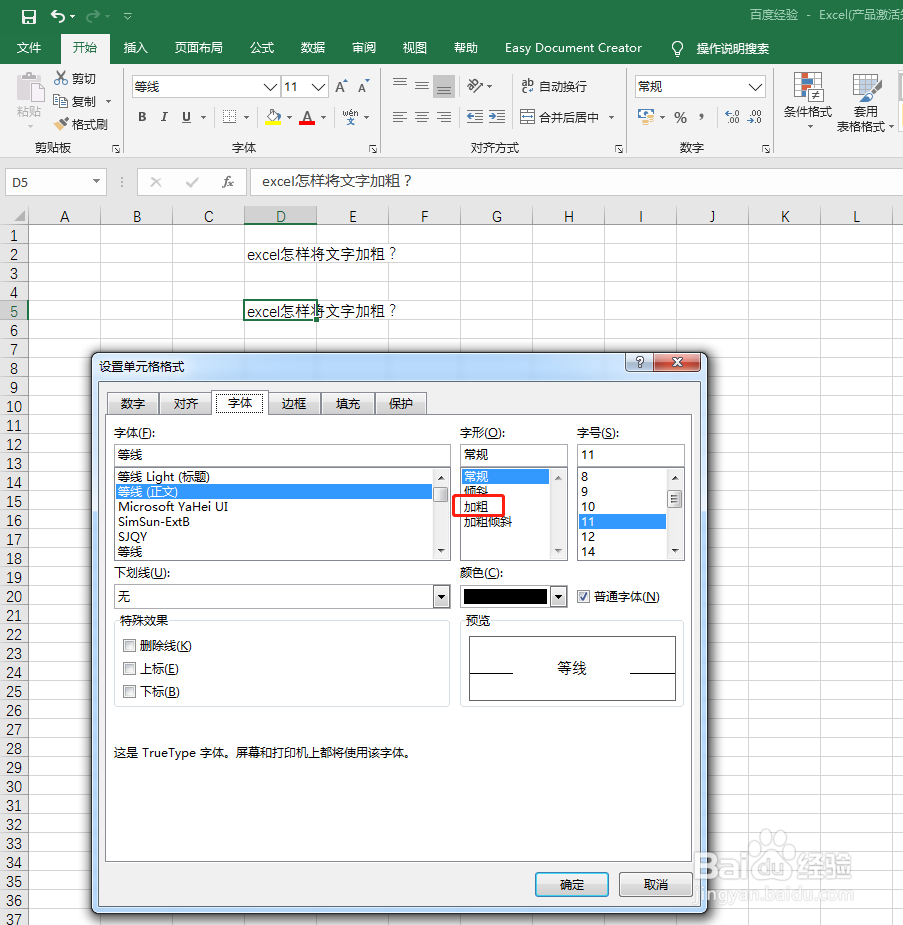
Task: Click increase indent icon
Action: coord(497,117)
